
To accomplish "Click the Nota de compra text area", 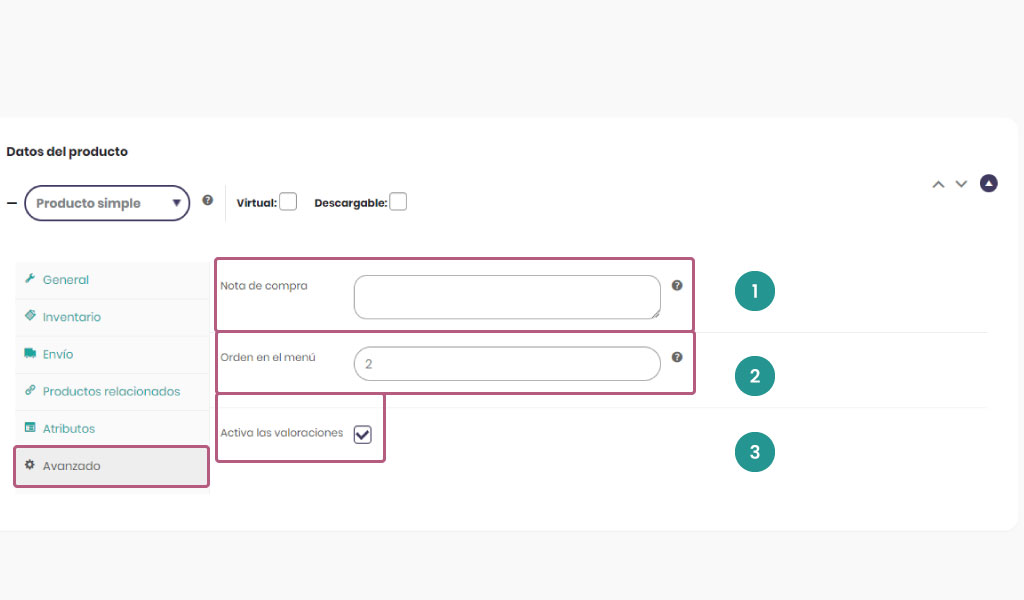I will [x=507, y=297].
